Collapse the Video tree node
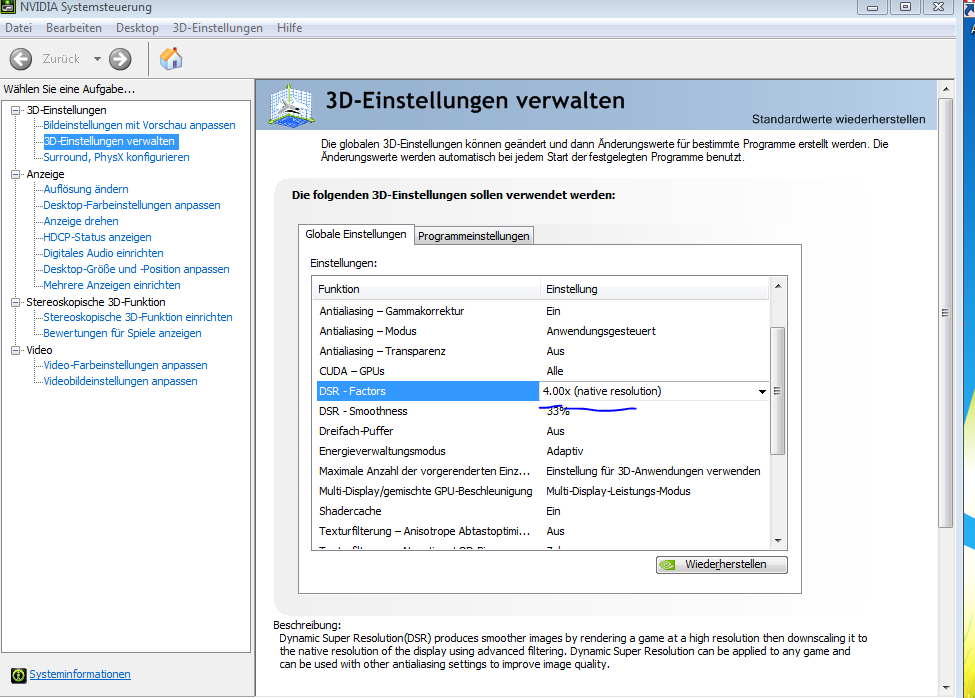This screenshot has width=975, height=698. coord(16,350)
